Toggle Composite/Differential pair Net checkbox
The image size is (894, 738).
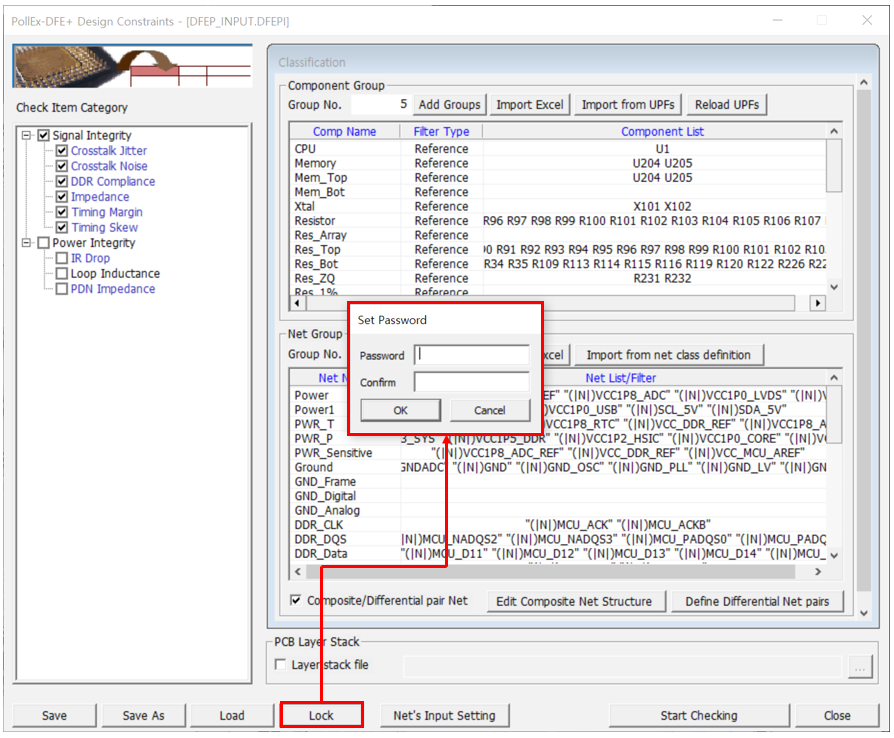(x=295, y=601)
